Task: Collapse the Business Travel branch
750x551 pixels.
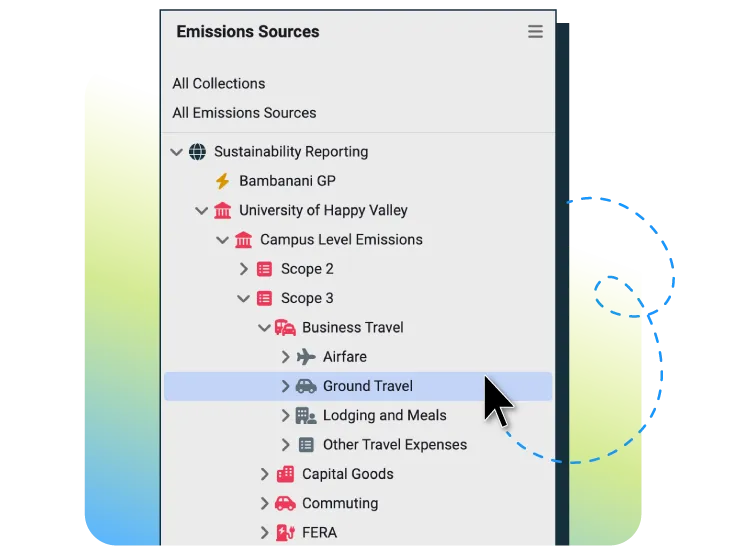Action: [x=264, y=328]
